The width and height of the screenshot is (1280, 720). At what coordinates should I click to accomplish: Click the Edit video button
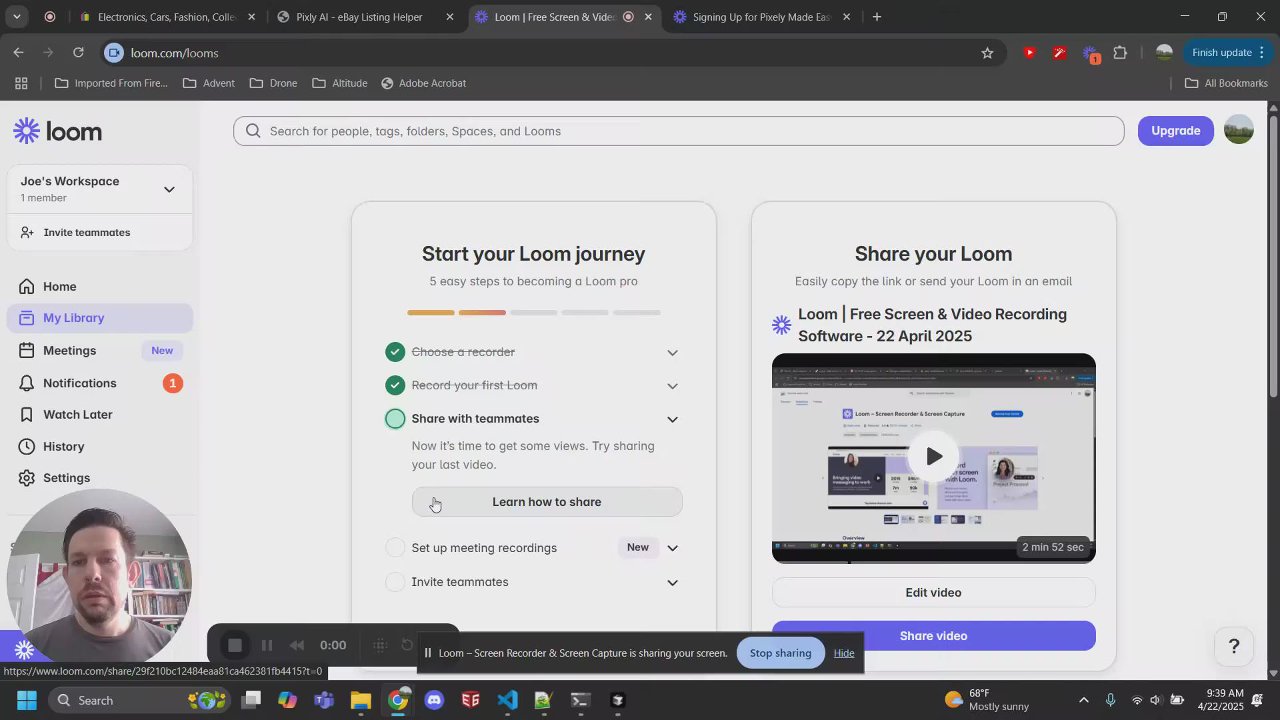point(933,592)
